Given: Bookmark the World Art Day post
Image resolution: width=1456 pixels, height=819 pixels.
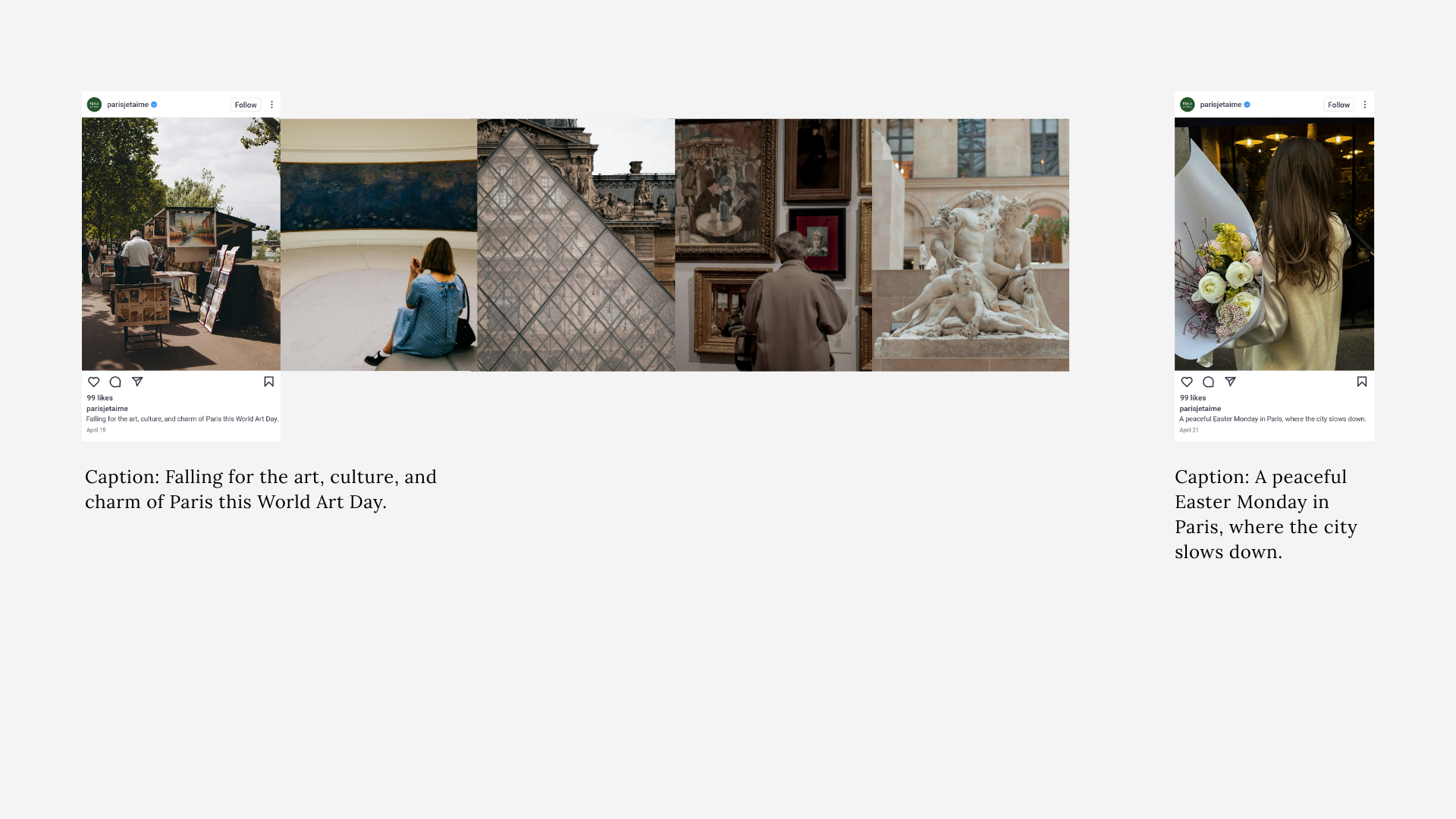Looking at the screenshot, I should pyautogui.click(x=268, y=381).
